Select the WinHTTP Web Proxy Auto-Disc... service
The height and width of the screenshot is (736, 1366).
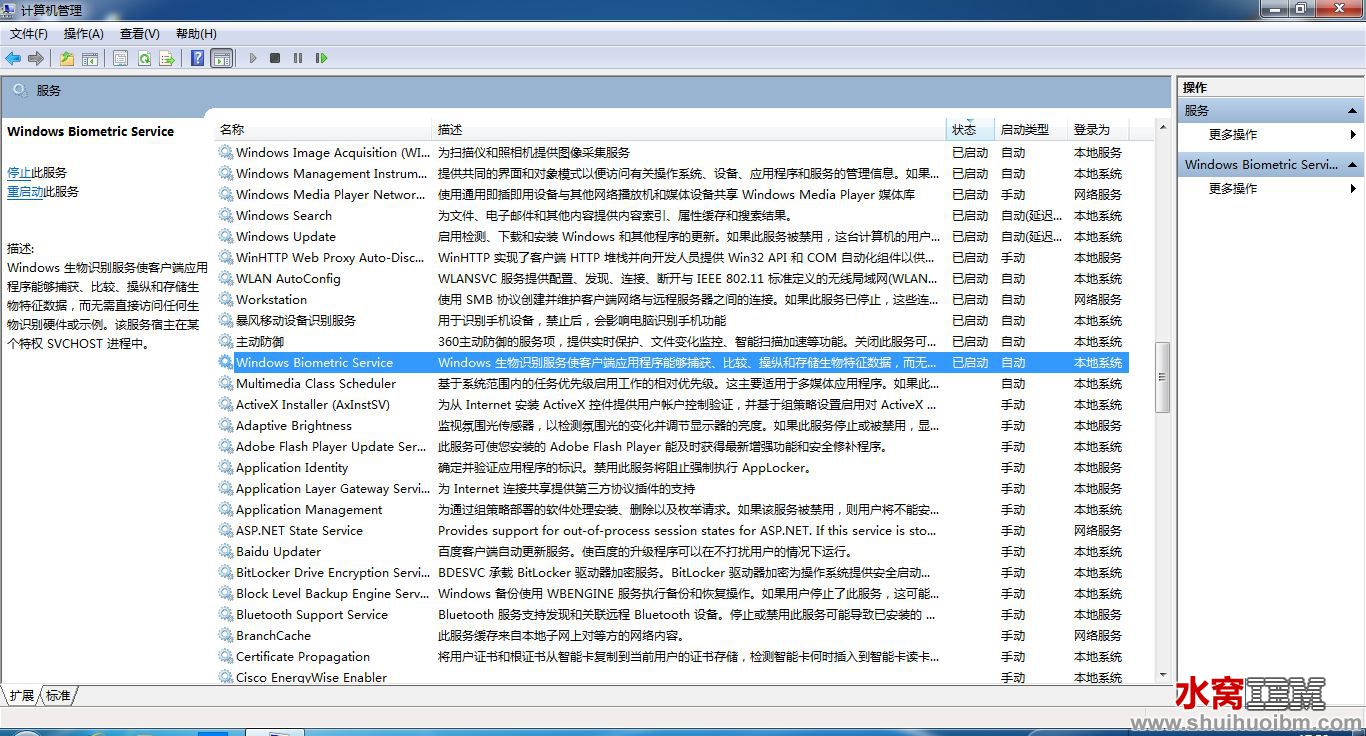(673, 258)
